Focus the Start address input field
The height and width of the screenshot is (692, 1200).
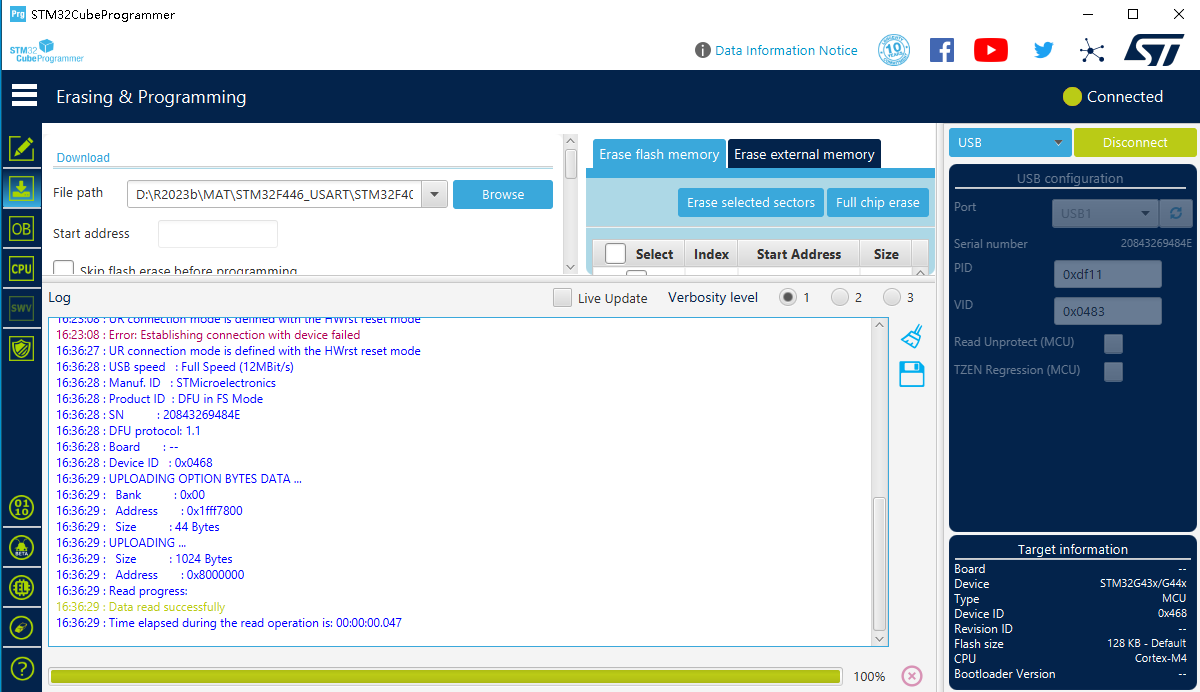[218, 234]
